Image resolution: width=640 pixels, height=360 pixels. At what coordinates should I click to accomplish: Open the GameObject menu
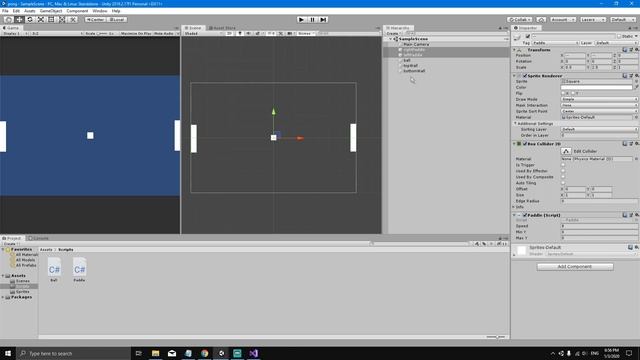(x=51, y=11)
